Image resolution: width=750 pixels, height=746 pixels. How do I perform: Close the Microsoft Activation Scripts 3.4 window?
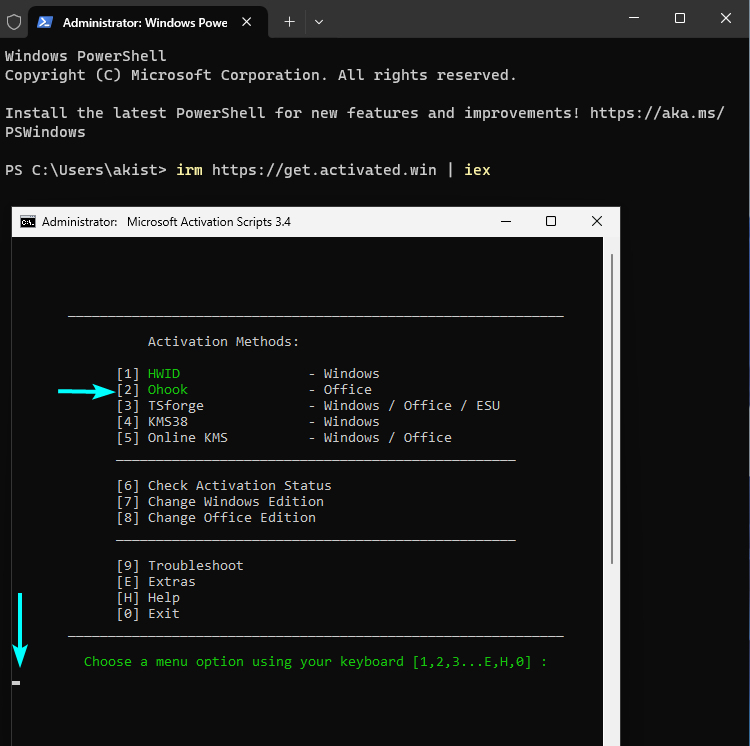597,221
